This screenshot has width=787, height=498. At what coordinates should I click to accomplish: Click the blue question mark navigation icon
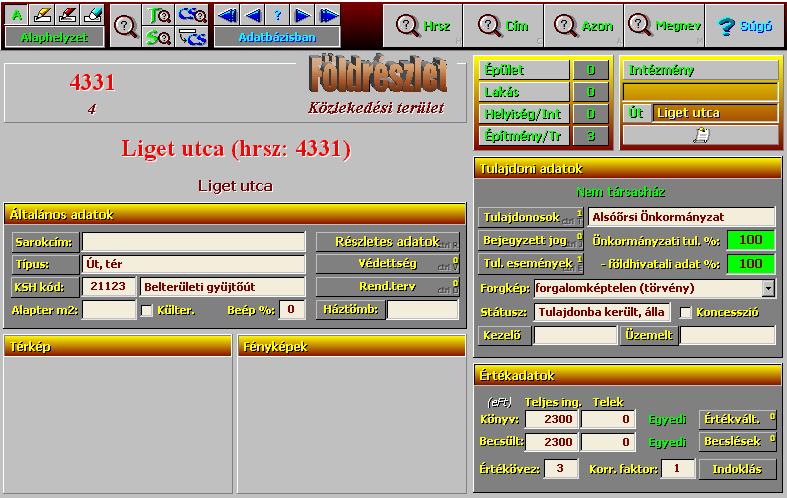click(x=278, y=15)
